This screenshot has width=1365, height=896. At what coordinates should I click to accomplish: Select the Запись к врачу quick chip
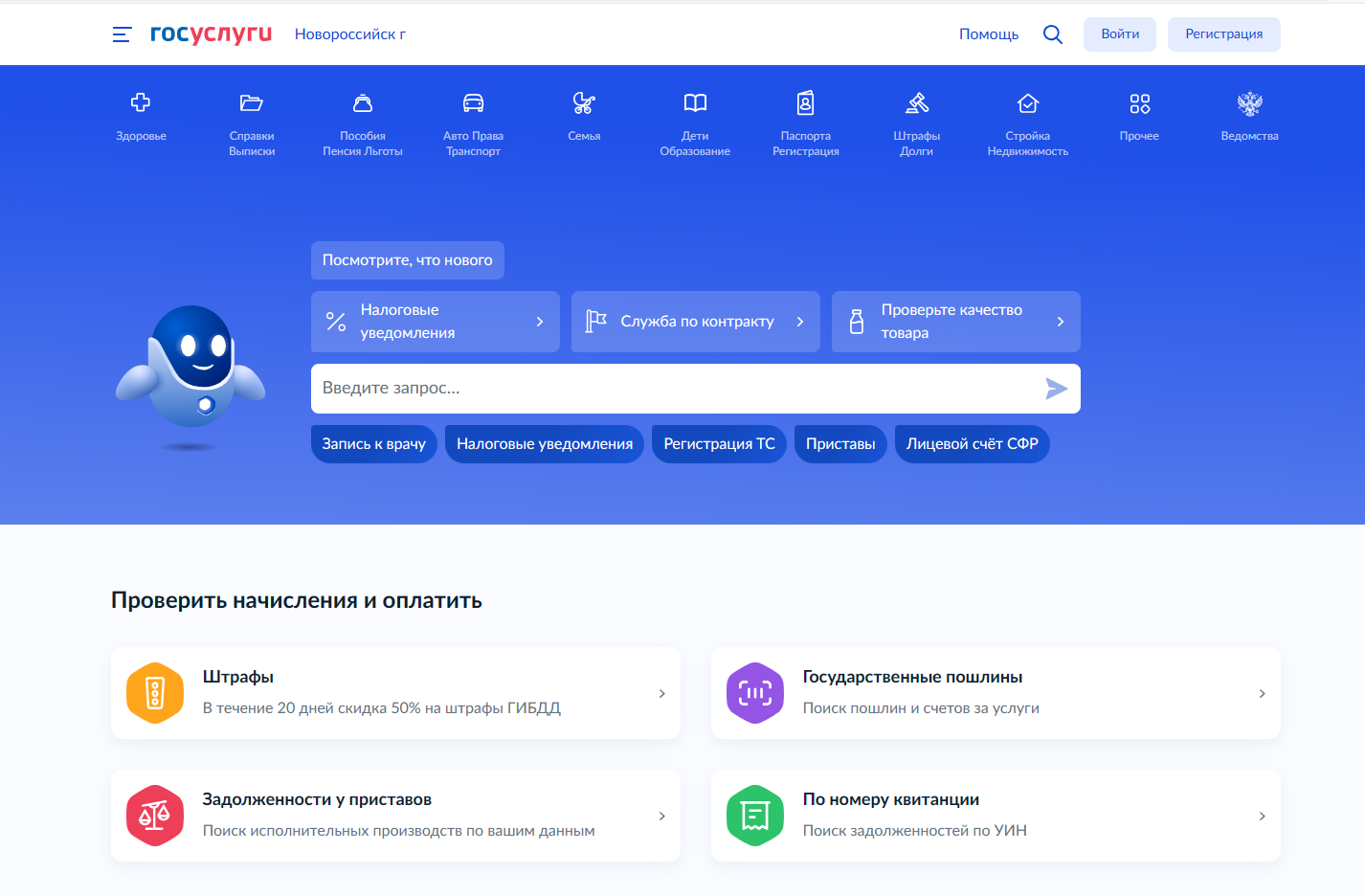point(373,444)
